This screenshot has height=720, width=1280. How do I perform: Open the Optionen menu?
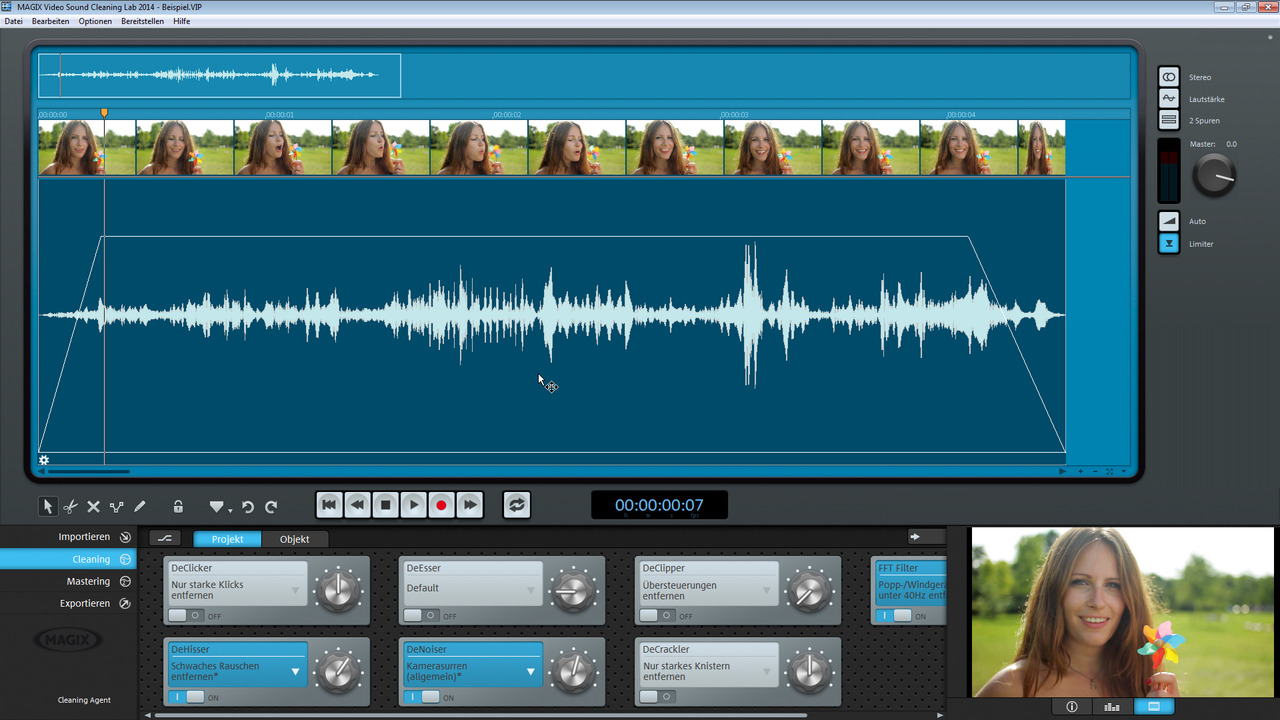(95, 21)
